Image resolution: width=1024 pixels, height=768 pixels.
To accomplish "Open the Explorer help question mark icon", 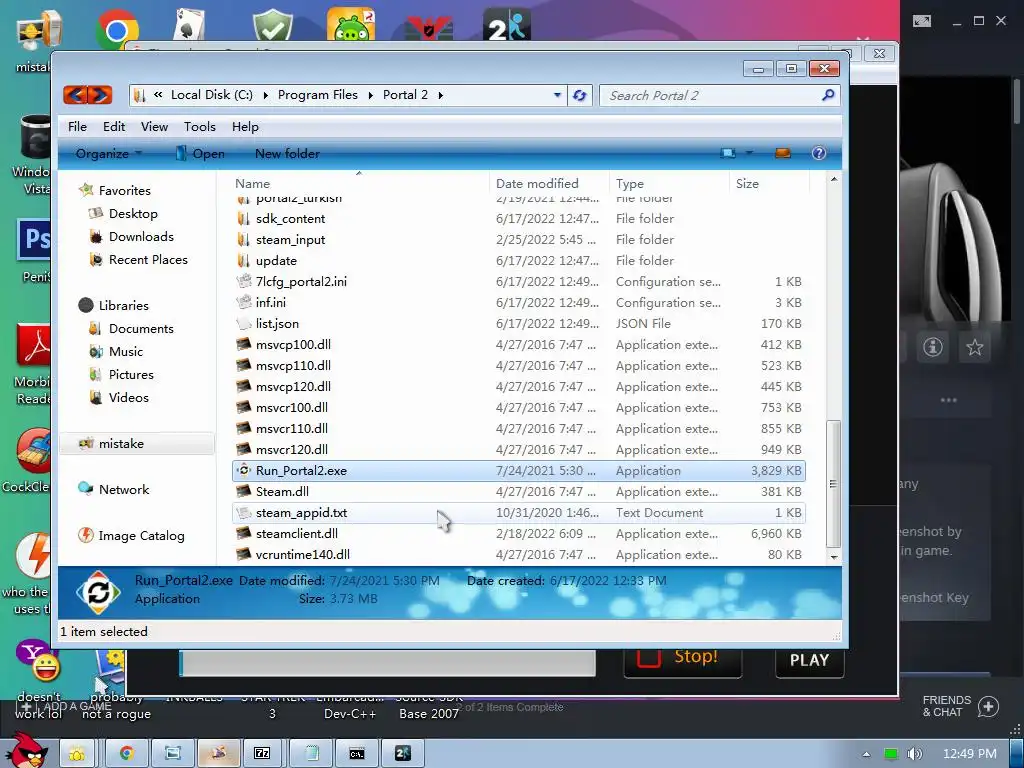I will coord(818,153).
